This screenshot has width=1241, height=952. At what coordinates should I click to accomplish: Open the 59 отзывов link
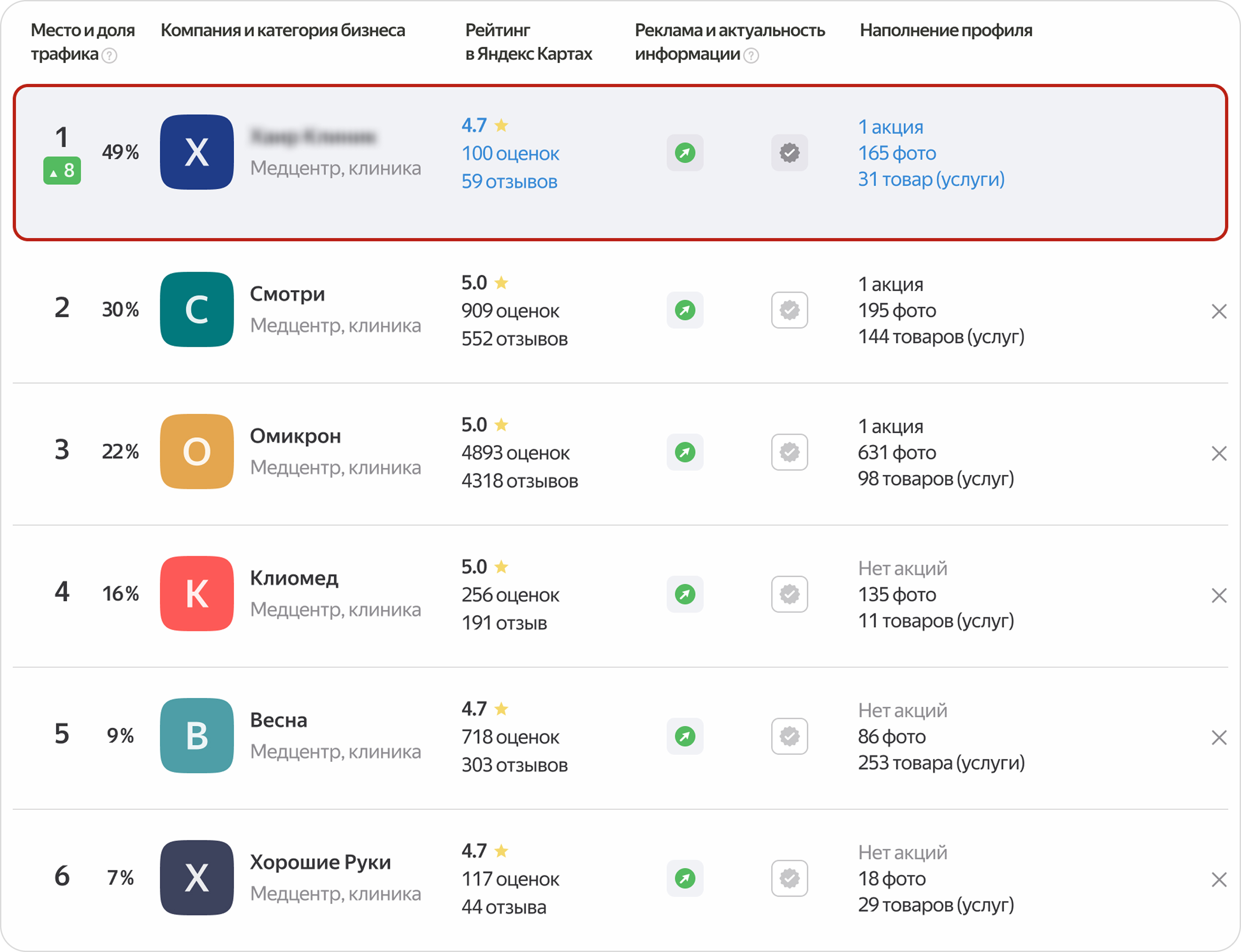click(x=509, y=181)
